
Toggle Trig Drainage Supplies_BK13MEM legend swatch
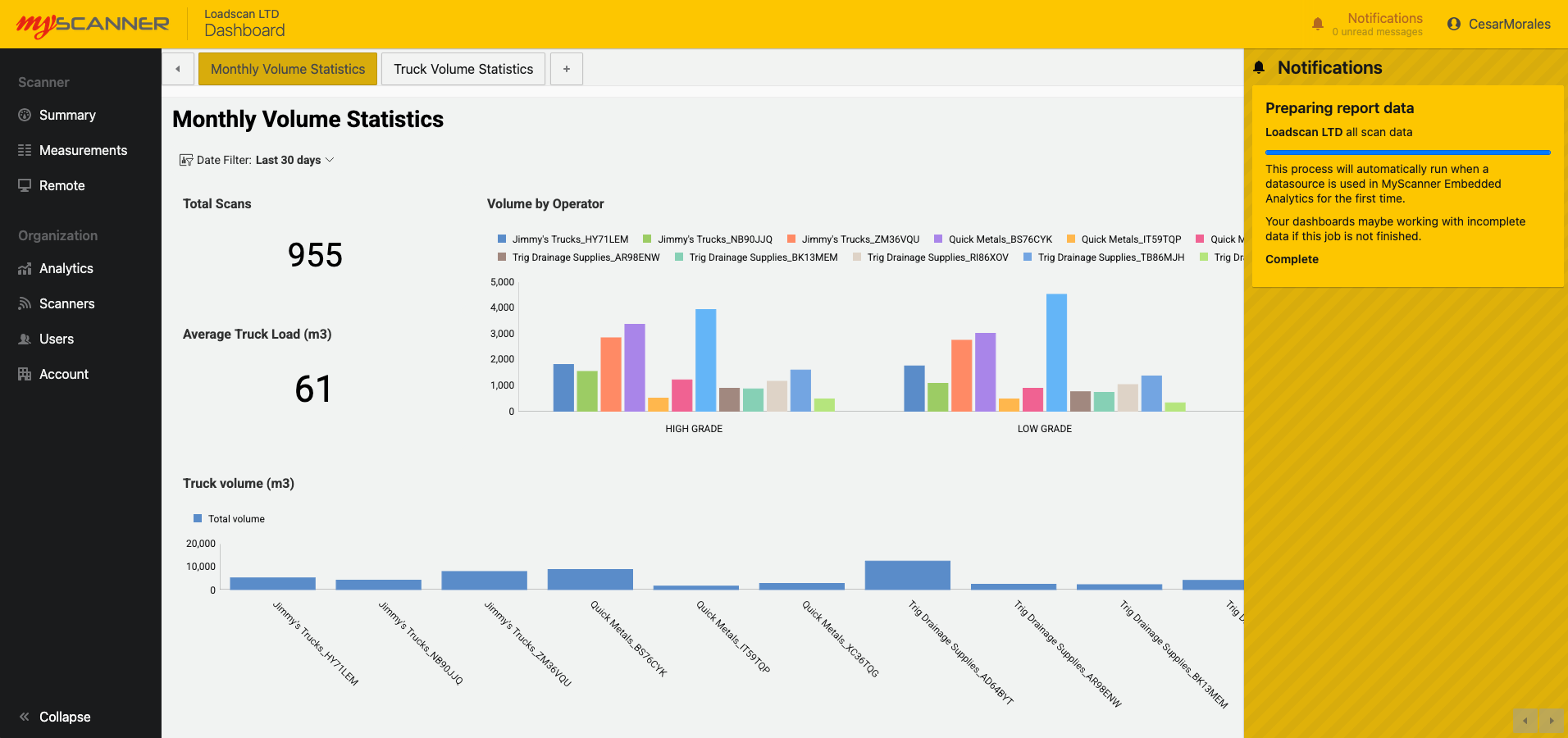[x=679, y=257]
